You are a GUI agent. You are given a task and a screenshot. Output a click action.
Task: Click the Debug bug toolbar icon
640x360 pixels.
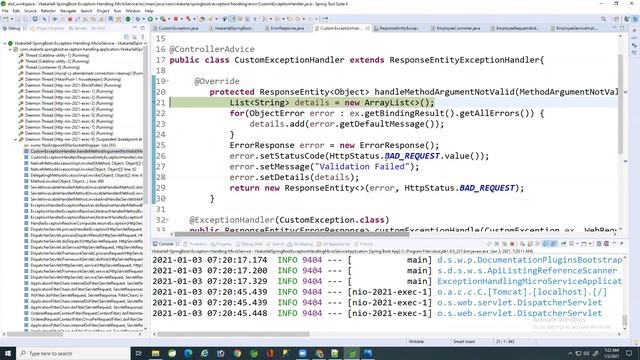[138, 19]
